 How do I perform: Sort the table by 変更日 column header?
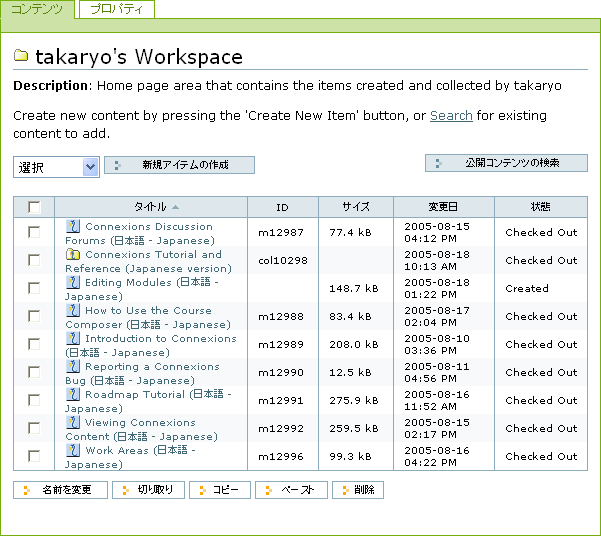click(x=443, y=207)
